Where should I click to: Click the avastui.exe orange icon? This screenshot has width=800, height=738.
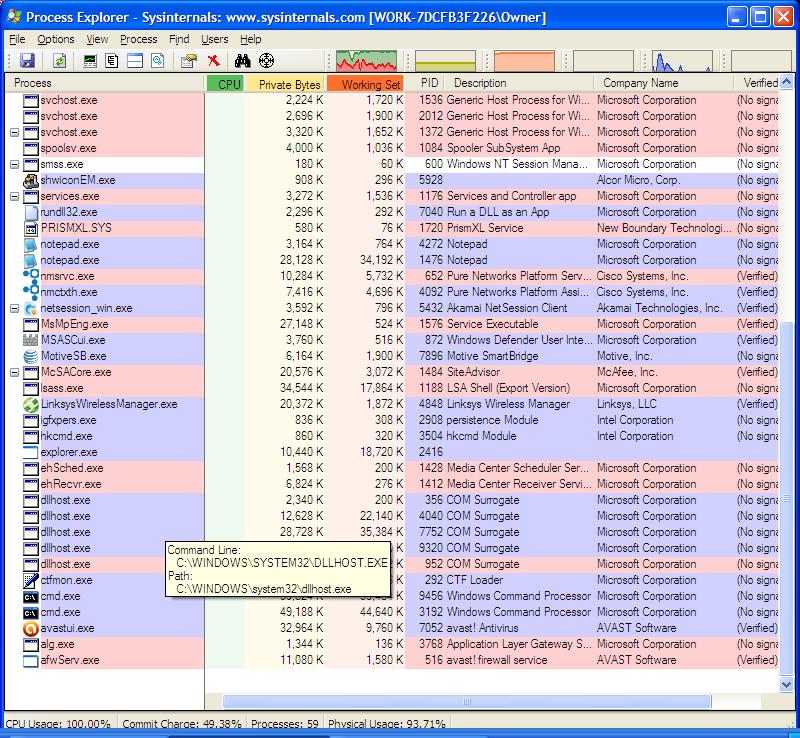click(31, 628)
